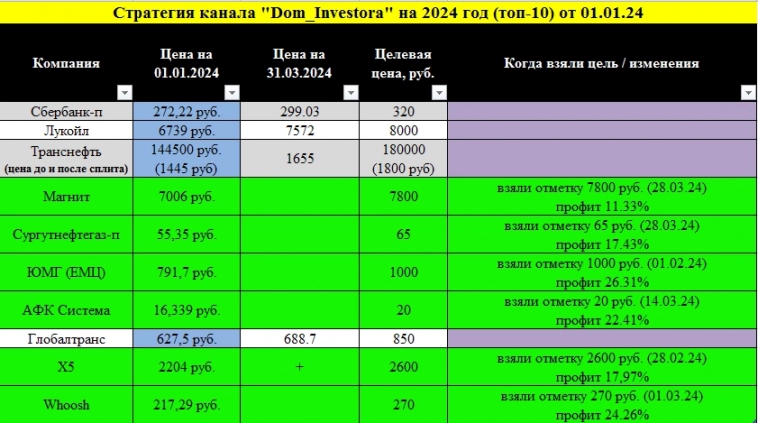Image resolution: width=758 pixels, height=423 pixels.
Task: Select the X5 company cell
Action: point(66,367)
